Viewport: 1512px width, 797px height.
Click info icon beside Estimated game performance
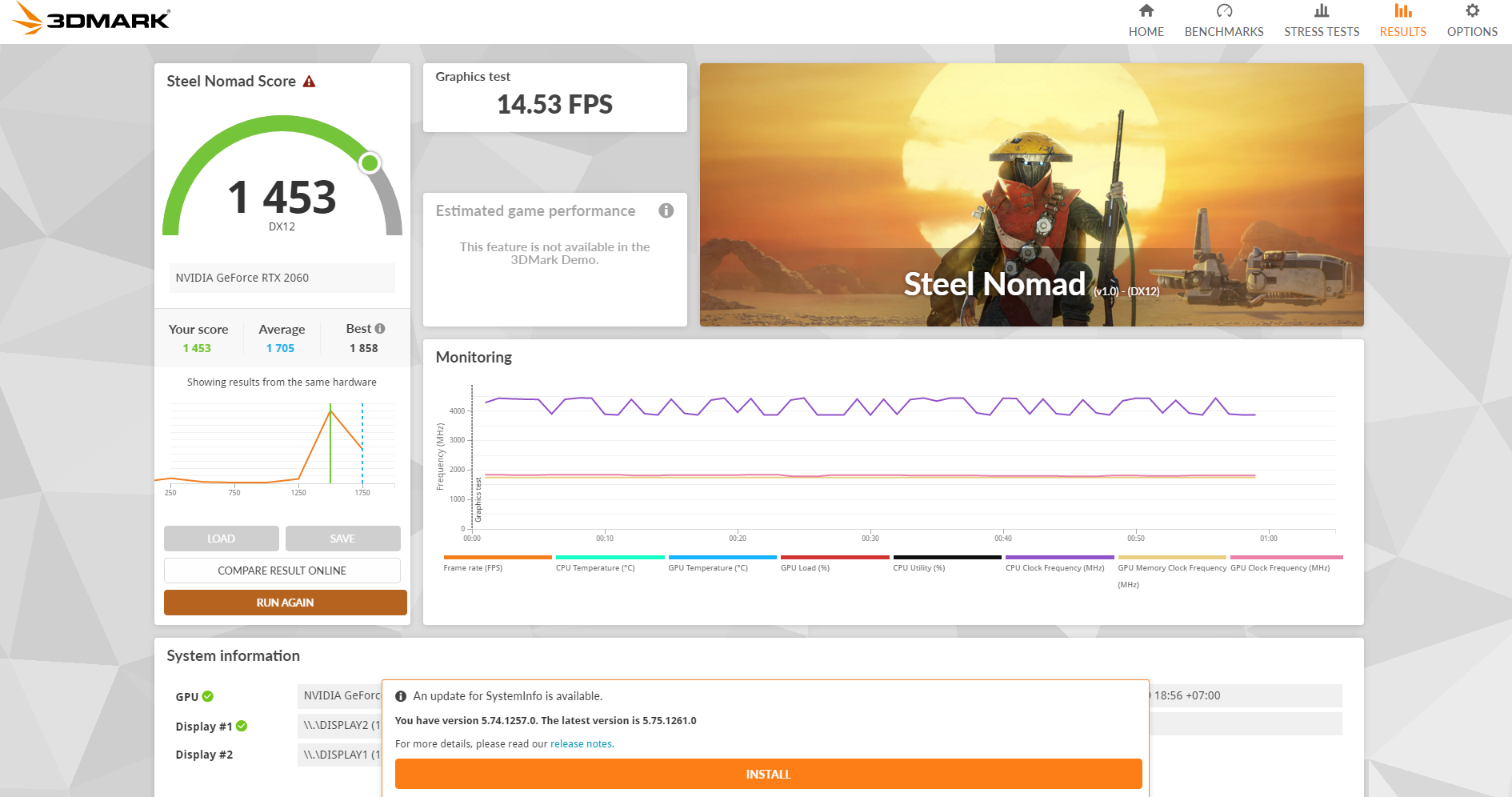(x=666, y=210)
